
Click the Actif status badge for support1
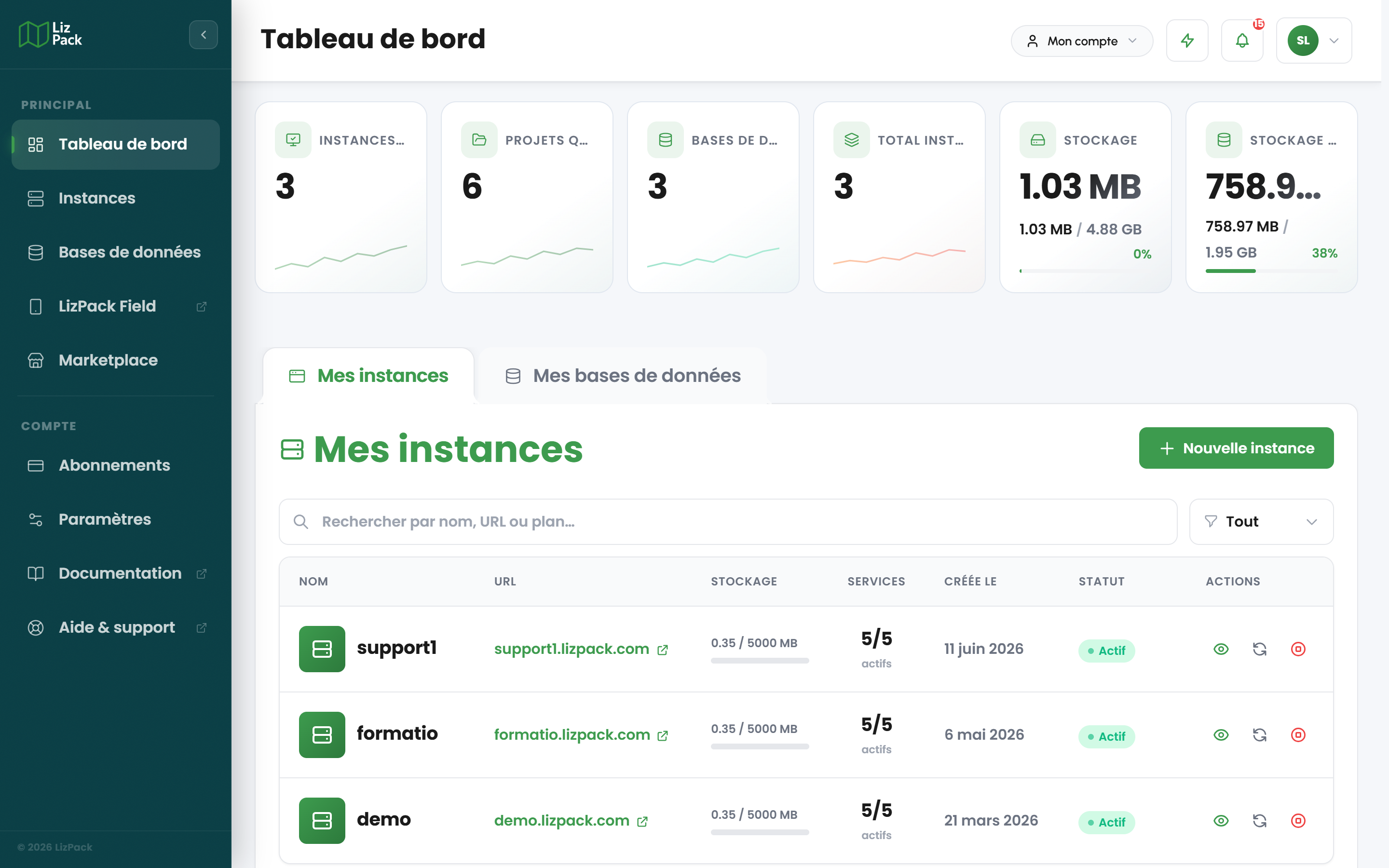(x=1106, y=651)
